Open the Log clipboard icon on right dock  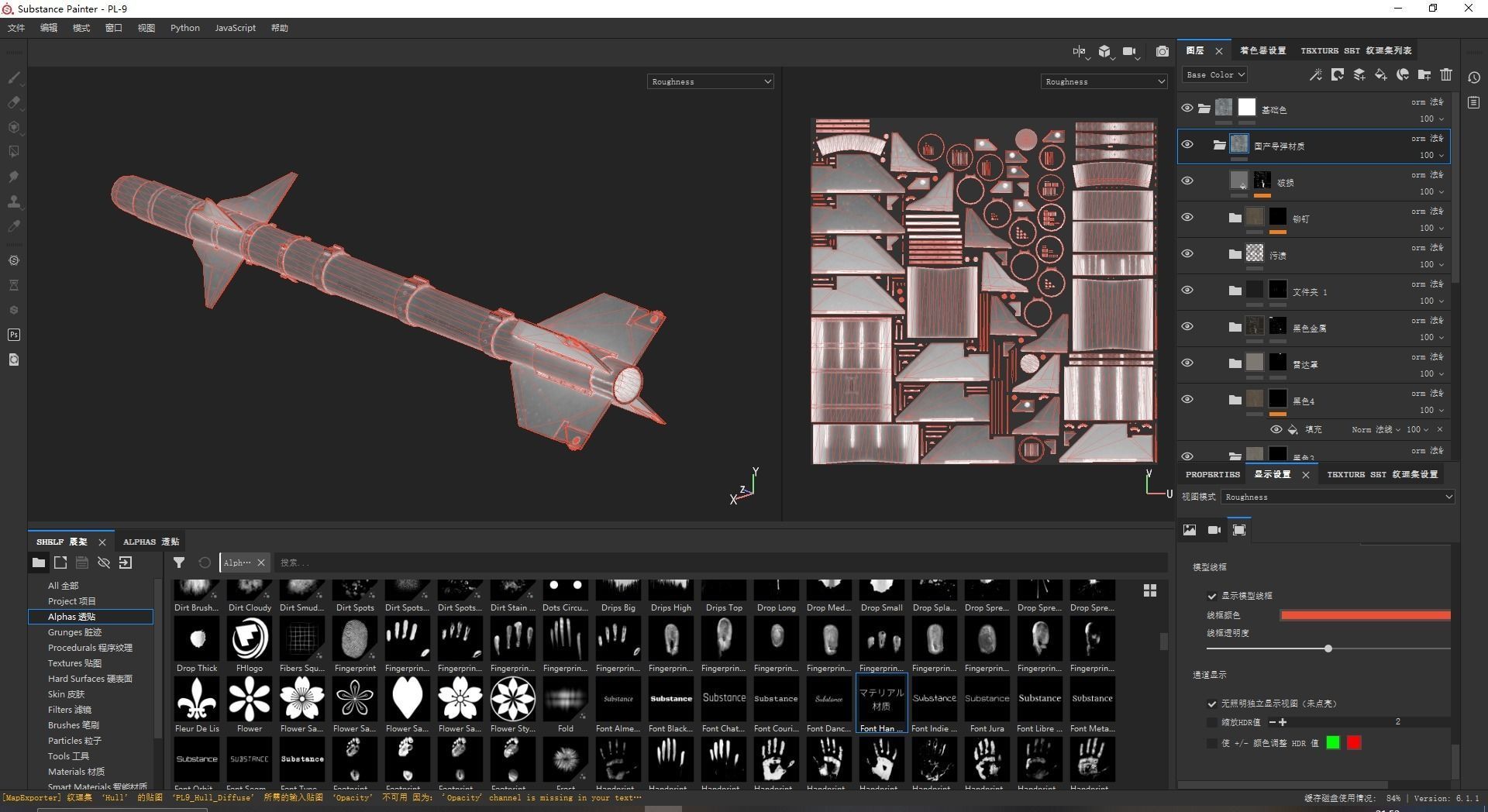(1474, 102)
